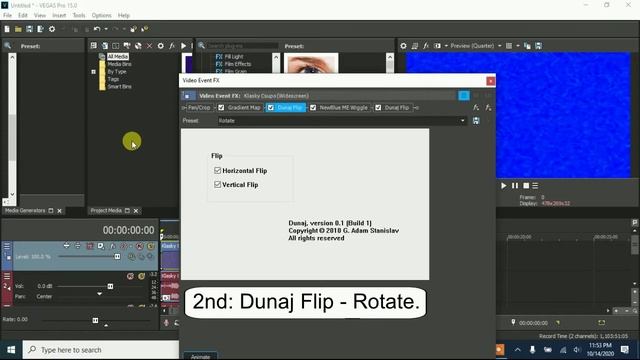Select NewBlue ME Wiggle in chain
The width and height of the screenshot is (640, 360).
[x=343, y=108]
